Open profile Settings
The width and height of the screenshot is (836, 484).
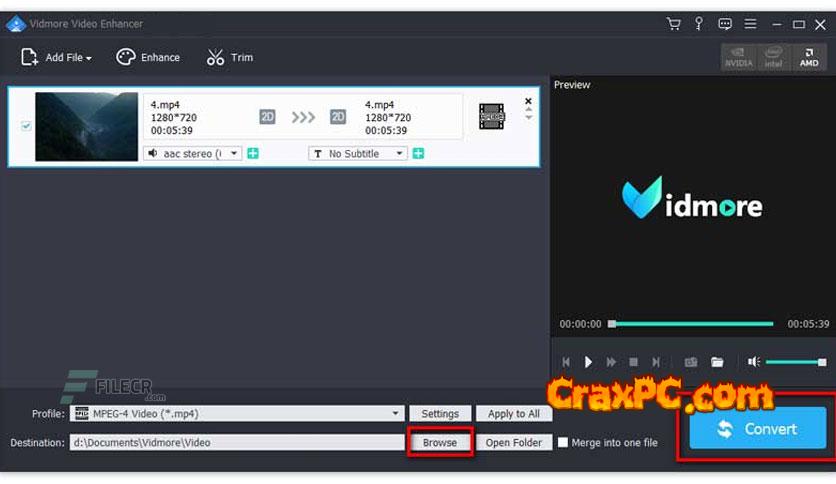(x=440, y=414)
